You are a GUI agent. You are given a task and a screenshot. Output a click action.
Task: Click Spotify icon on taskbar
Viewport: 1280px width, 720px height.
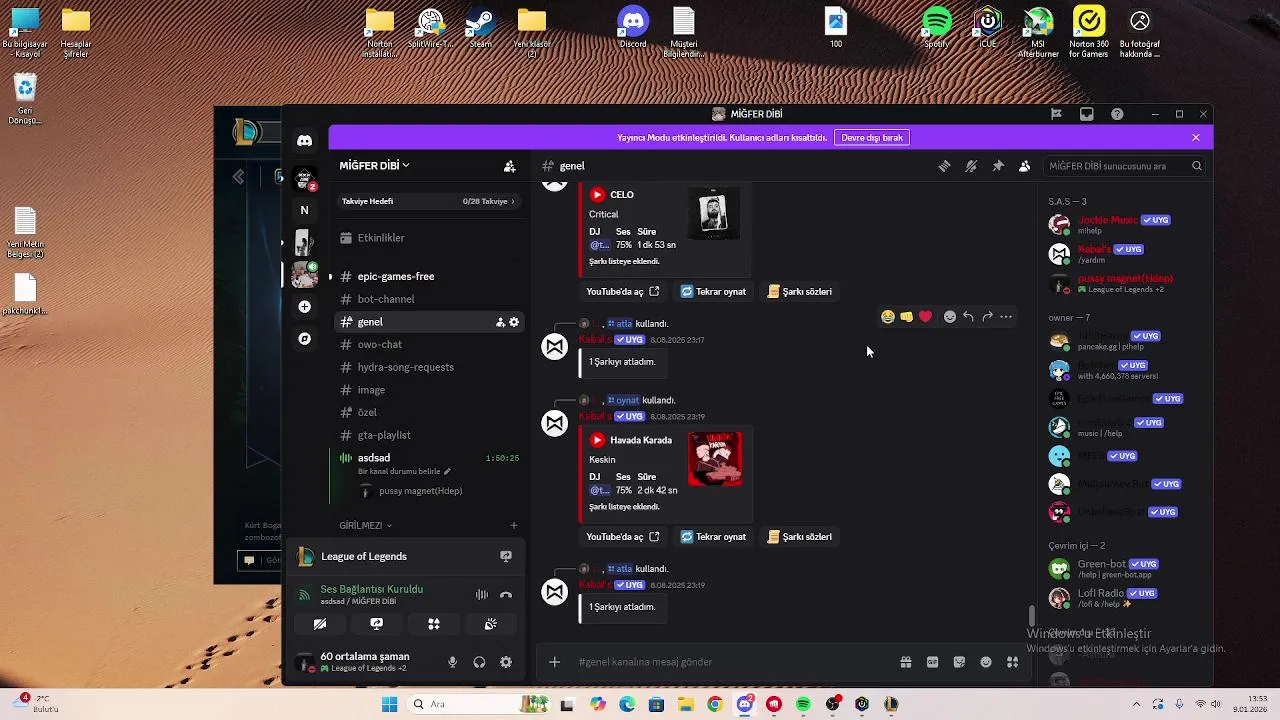(x=803, y=704)
